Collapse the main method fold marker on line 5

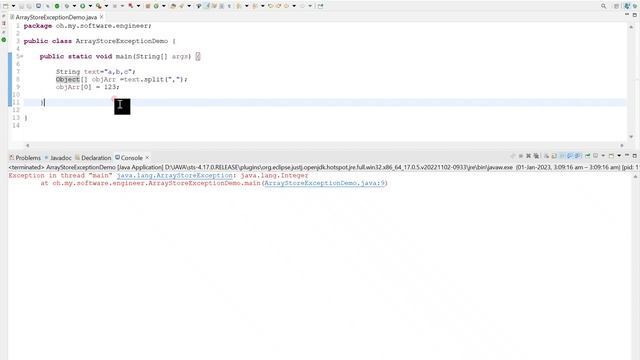coord(21,56)
